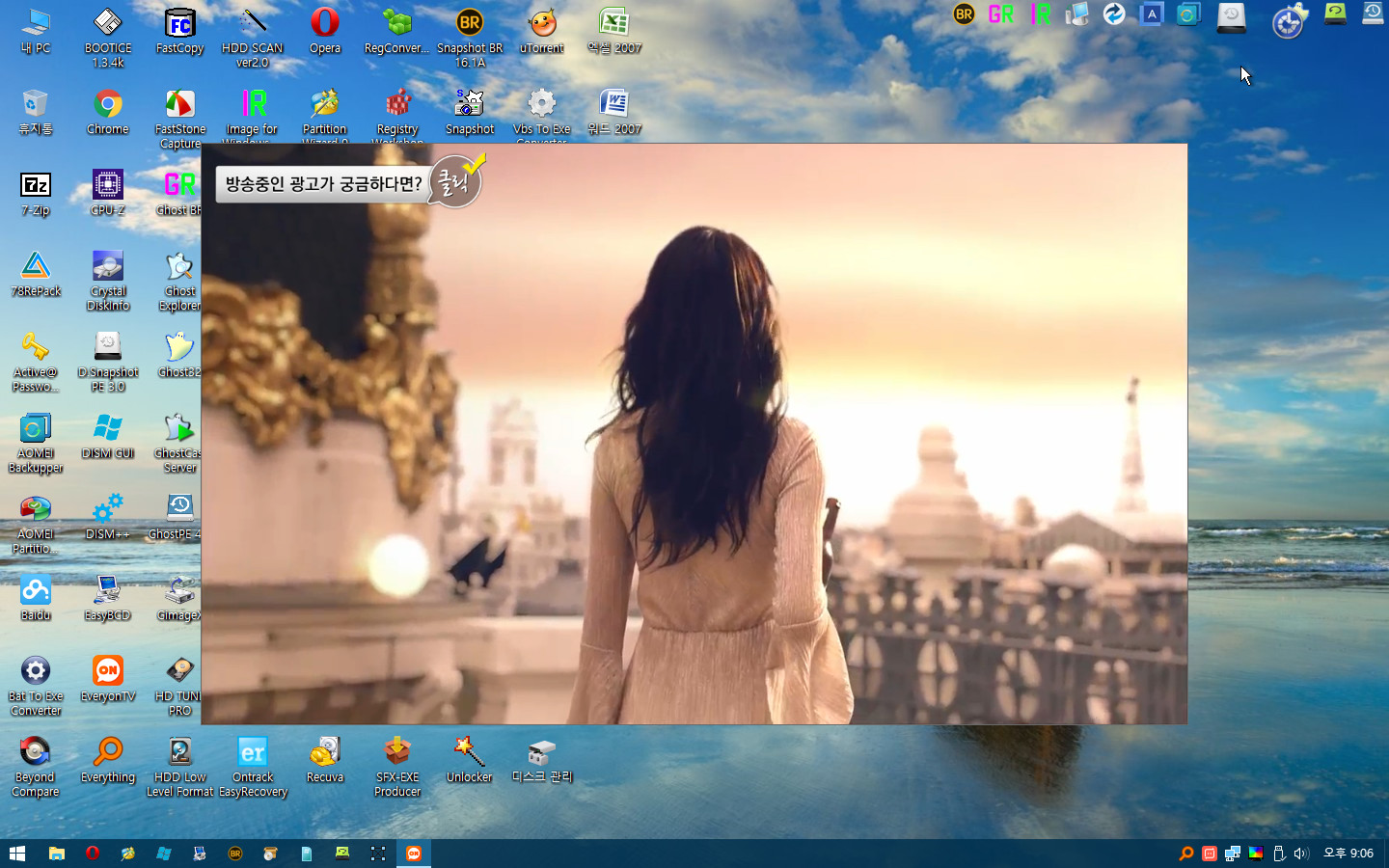Viewport: 1389px width, 868px height.
Task: Open 엑셀 2007 desktop icon
Action: [x=614, y=31]
